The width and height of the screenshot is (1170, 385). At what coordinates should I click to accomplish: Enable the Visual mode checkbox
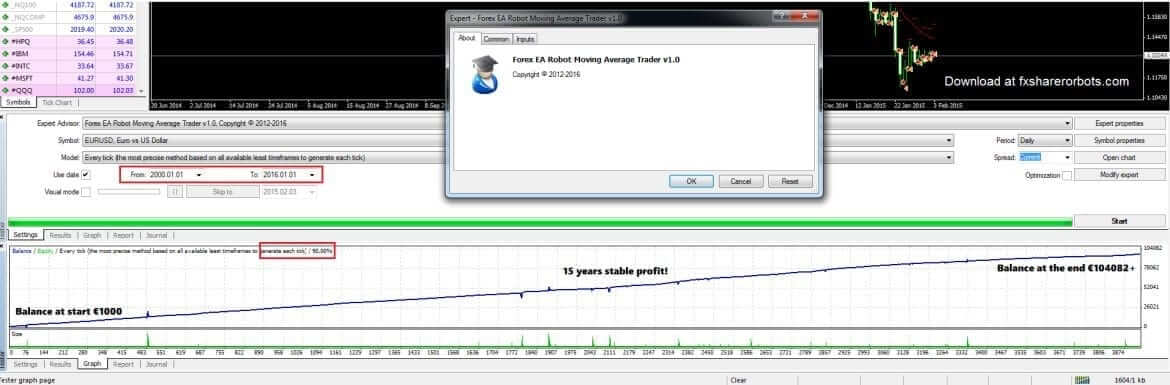(x=86, y=192)
